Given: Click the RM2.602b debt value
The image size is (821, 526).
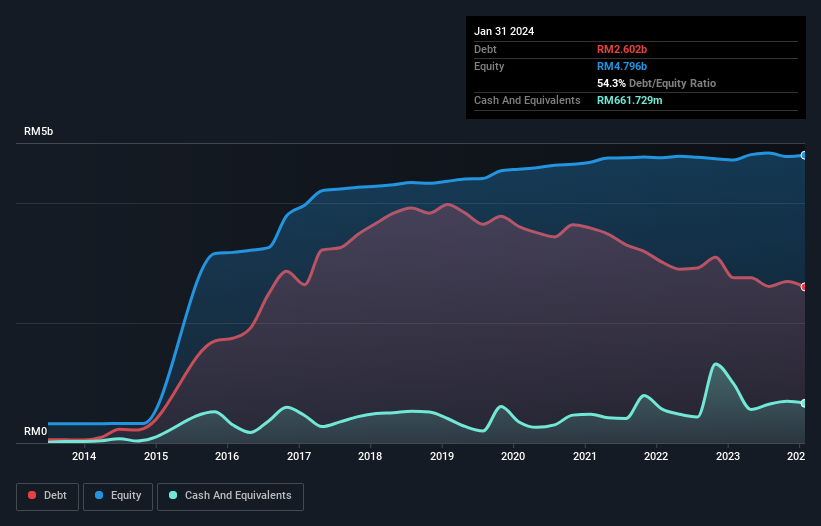Looking at the screenshot, I should tap(622, 49).
